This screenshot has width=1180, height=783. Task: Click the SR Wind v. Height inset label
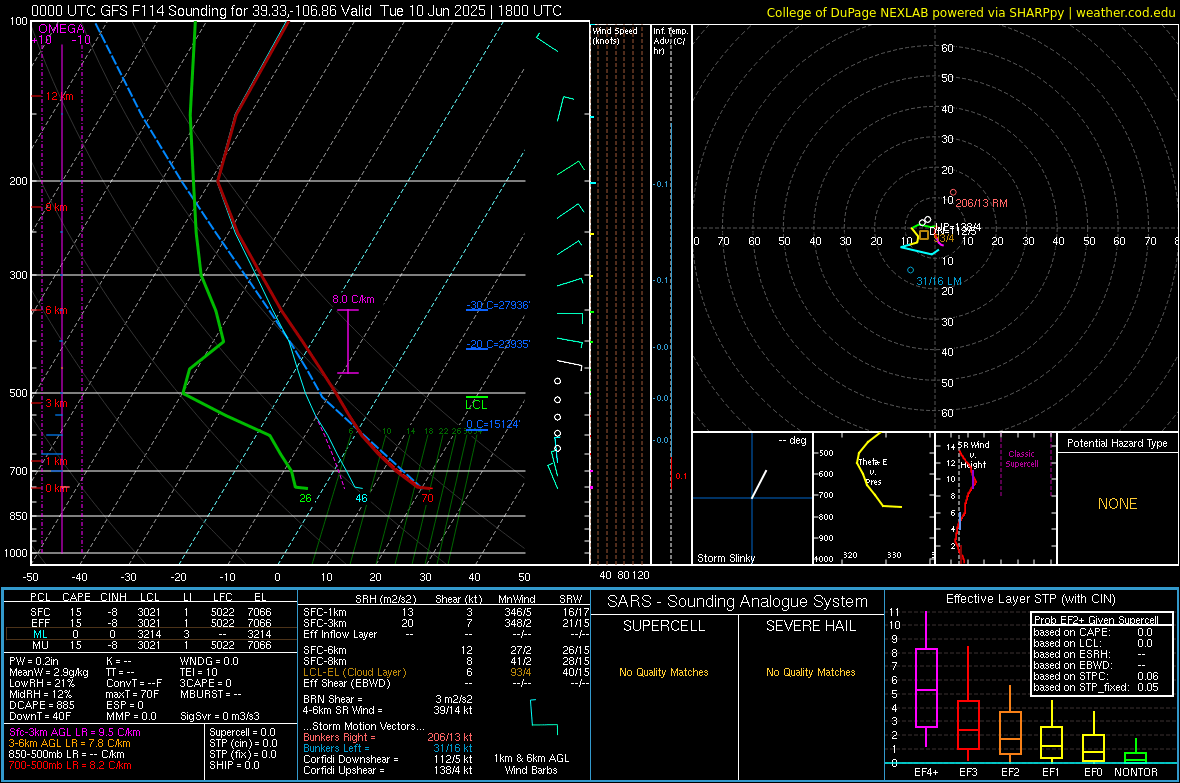[x=973, y=455]
